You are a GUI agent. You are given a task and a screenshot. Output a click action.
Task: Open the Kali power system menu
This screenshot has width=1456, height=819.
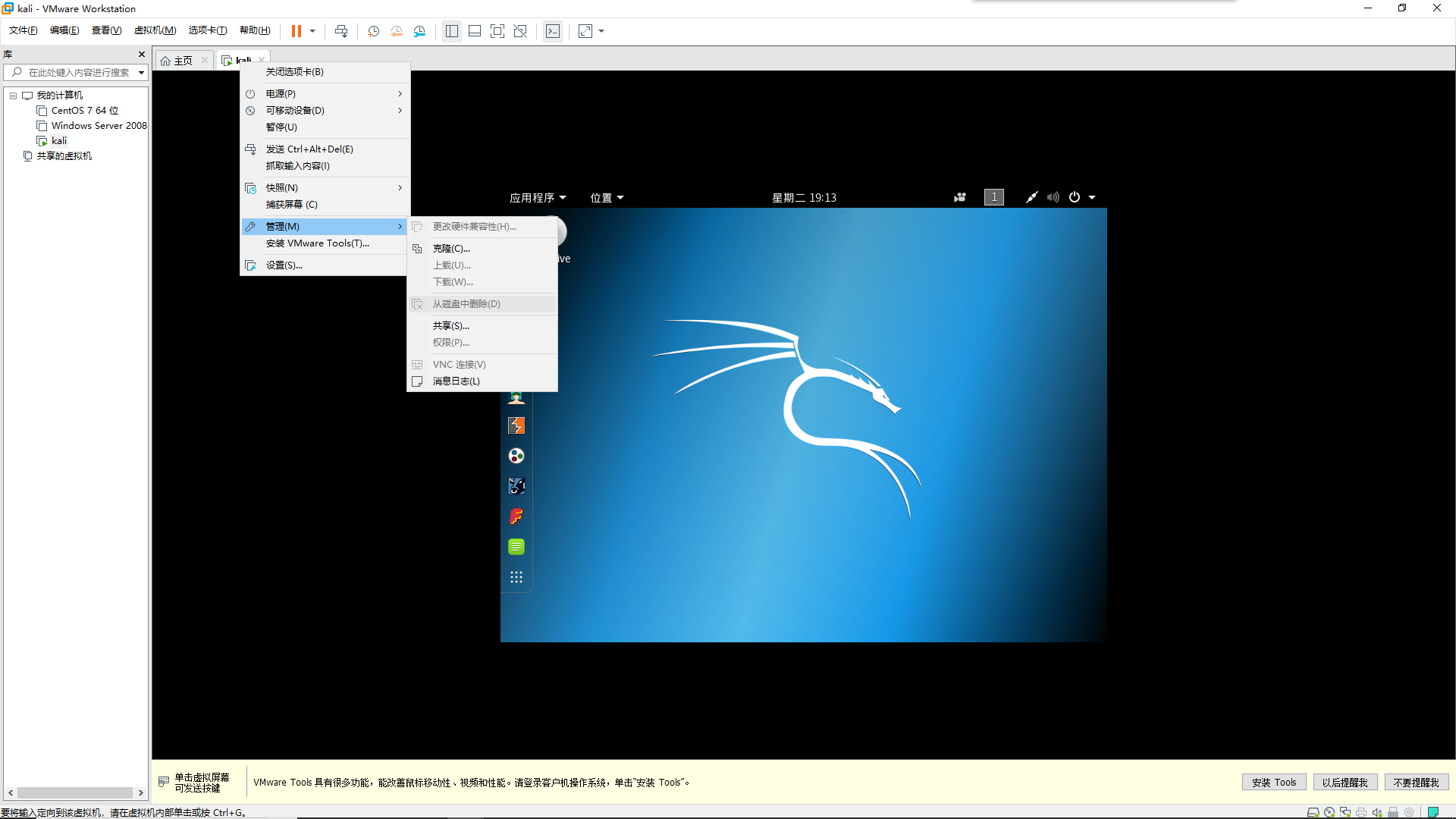(1082, 197)
